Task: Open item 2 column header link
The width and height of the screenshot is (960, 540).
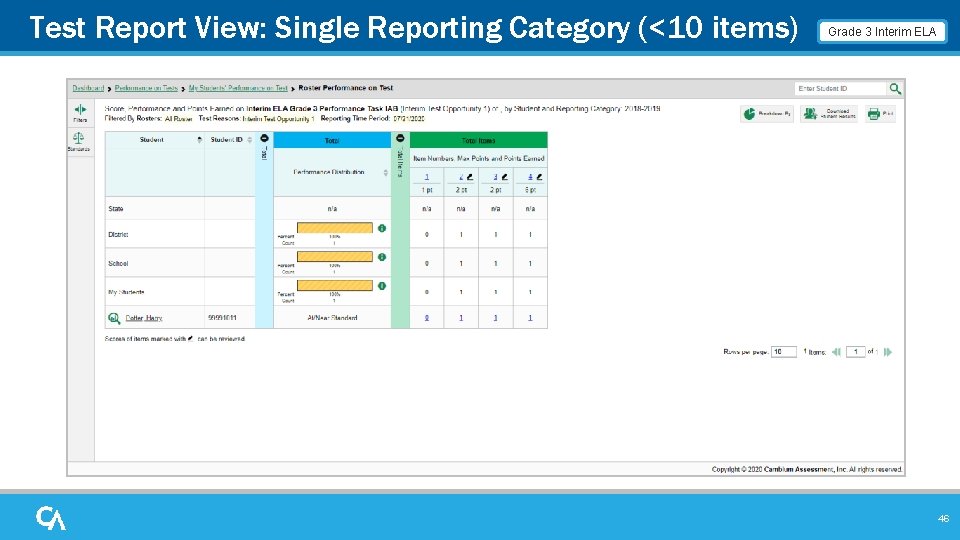Action: click(x=462, y=177)
